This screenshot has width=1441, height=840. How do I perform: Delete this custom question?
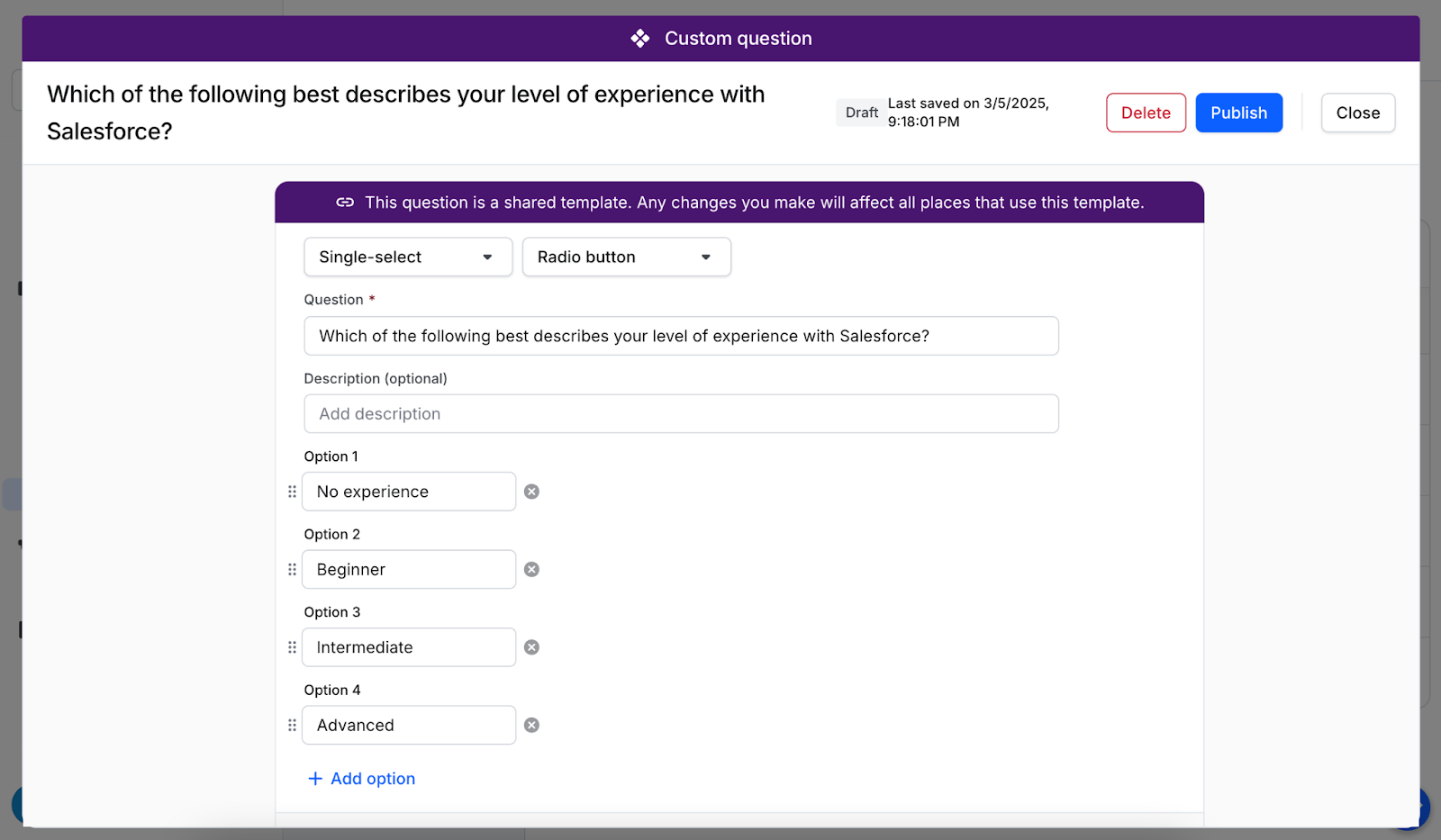click(1146, 113)
